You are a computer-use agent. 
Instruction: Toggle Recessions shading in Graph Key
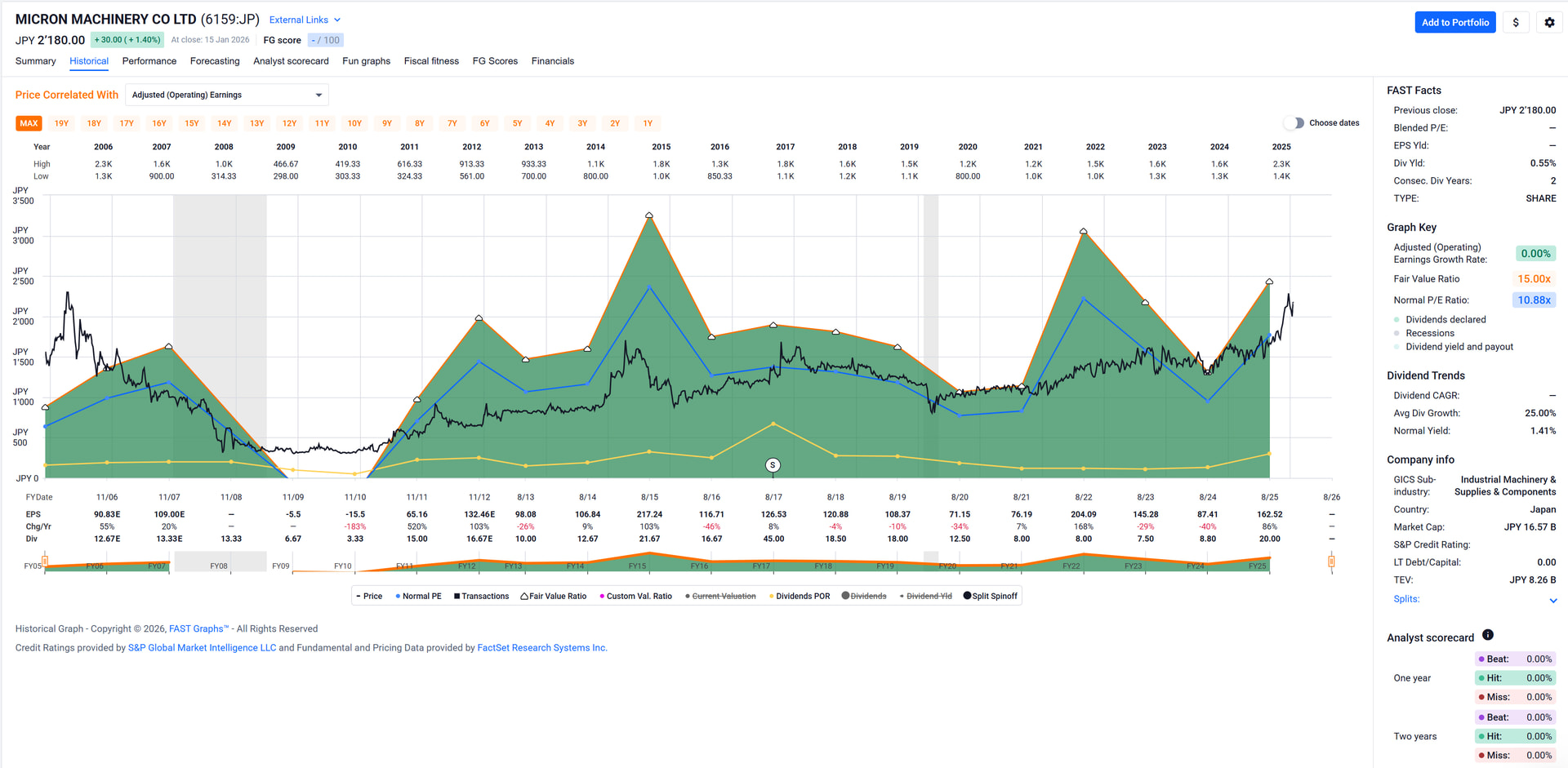(x=1429, y=333)
